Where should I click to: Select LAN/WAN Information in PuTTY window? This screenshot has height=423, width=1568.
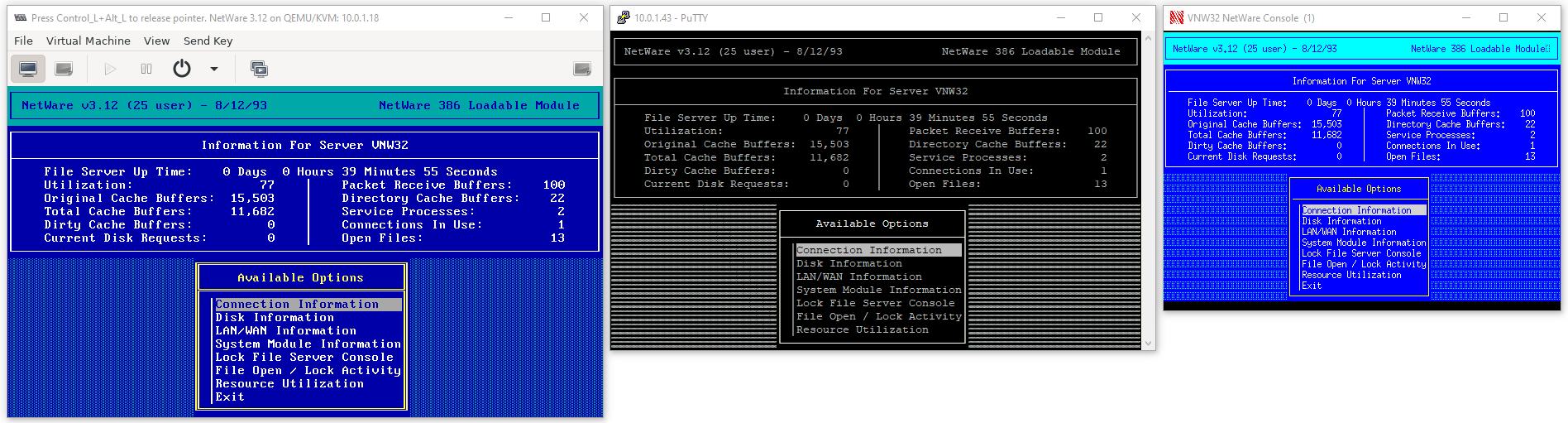click(x=859, y=276)
